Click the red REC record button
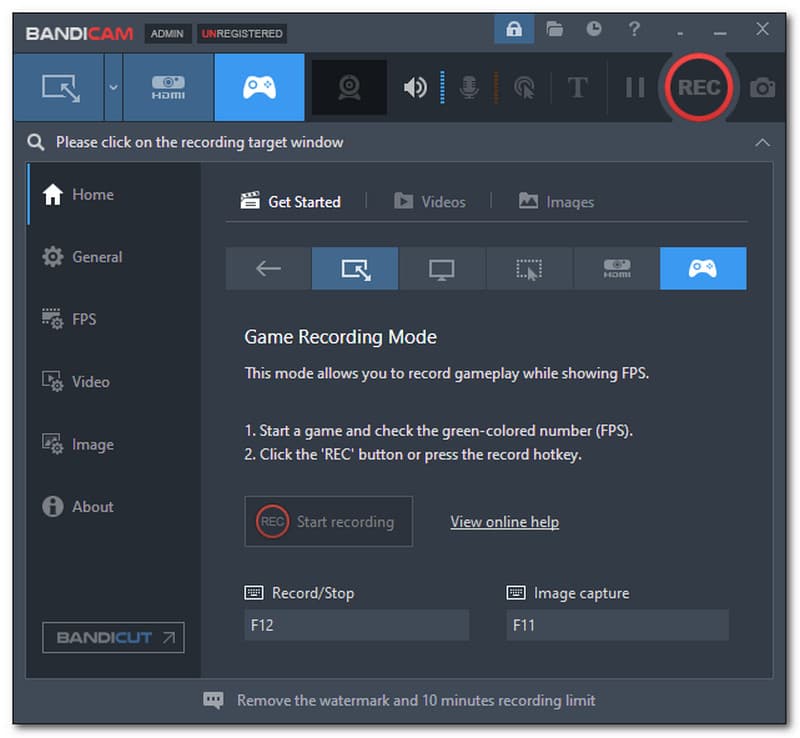Screen dimensions: 800x738 pos(698,88)
